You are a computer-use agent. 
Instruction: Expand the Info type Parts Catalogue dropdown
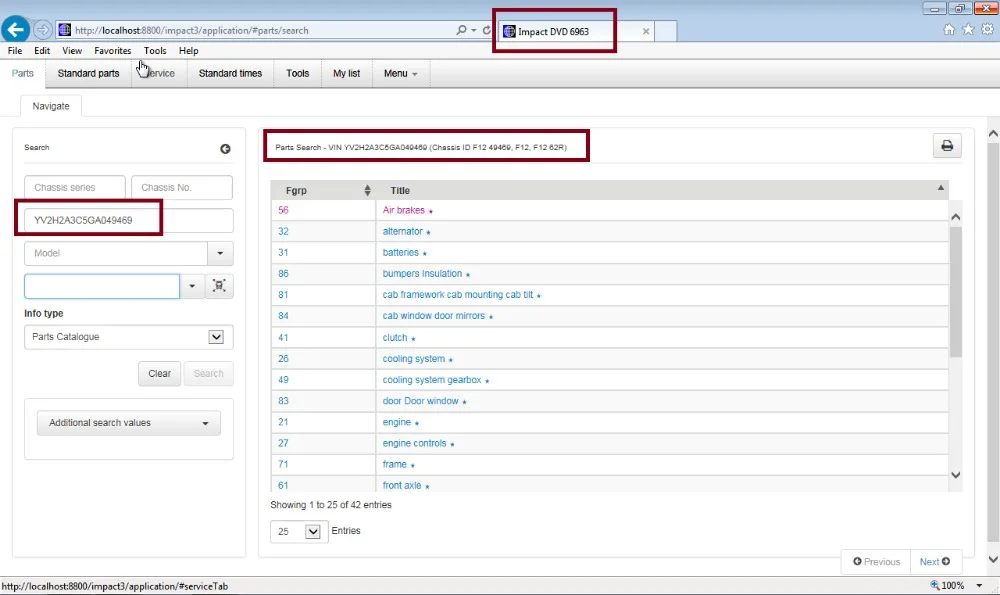tap(216, 337)
